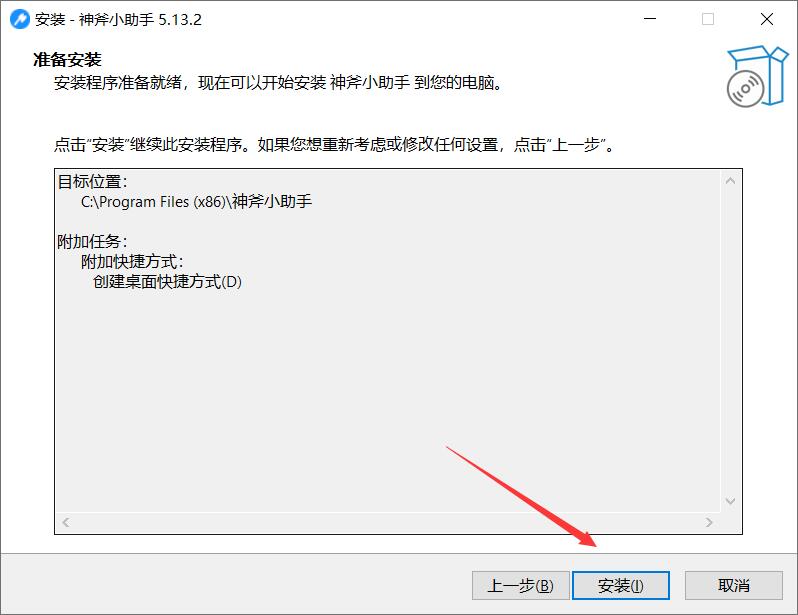Start installation with the 安装(I) button

tap(620, 585)
